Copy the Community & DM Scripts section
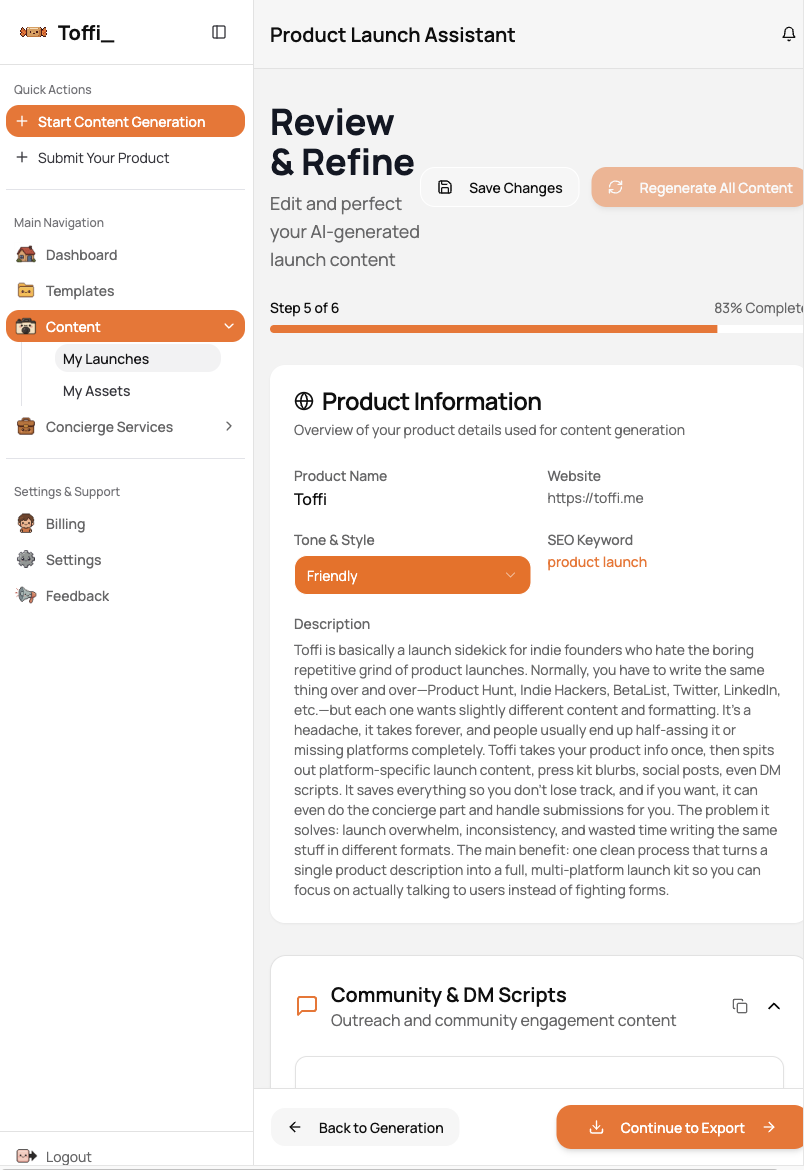This screenshot has height=1170, width=804. pos(740,1006)
